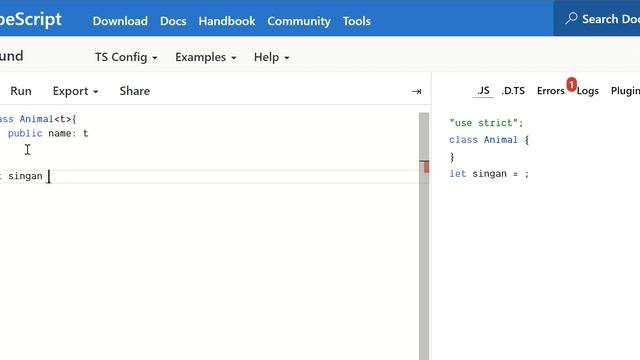640x360 pixels.
Task: Open the Help dropdown menu
Action: pyautogui.click(x=271, y=57)
